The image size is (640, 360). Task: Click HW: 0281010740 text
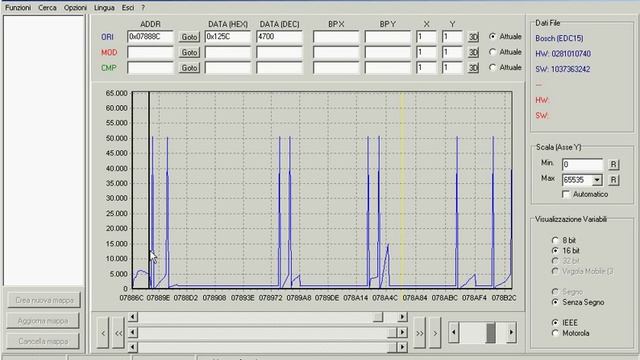563,54
